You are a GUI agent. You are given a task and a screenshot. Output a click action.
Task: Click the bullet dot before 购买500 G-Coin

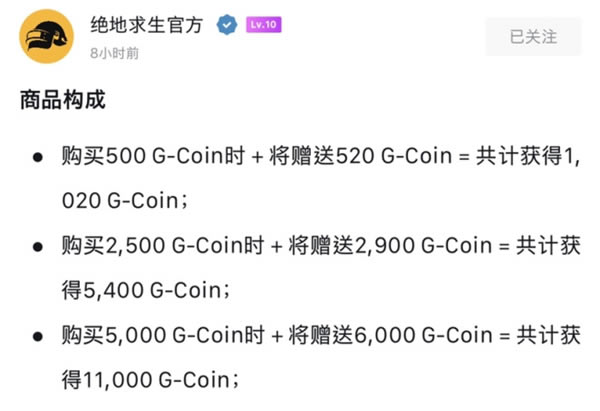click(x=38, y=157)
